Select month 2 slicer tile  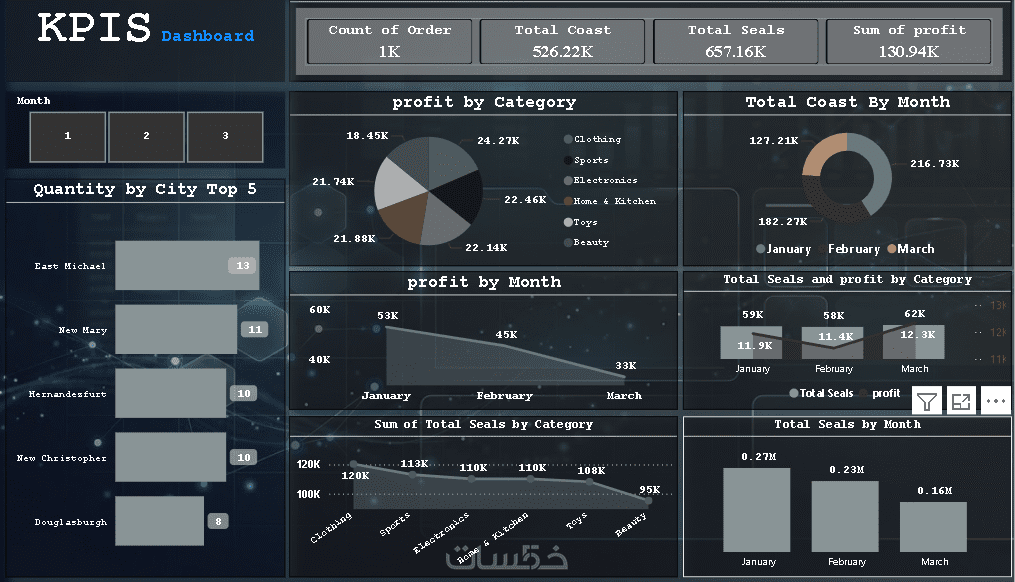tap(146, 137)
